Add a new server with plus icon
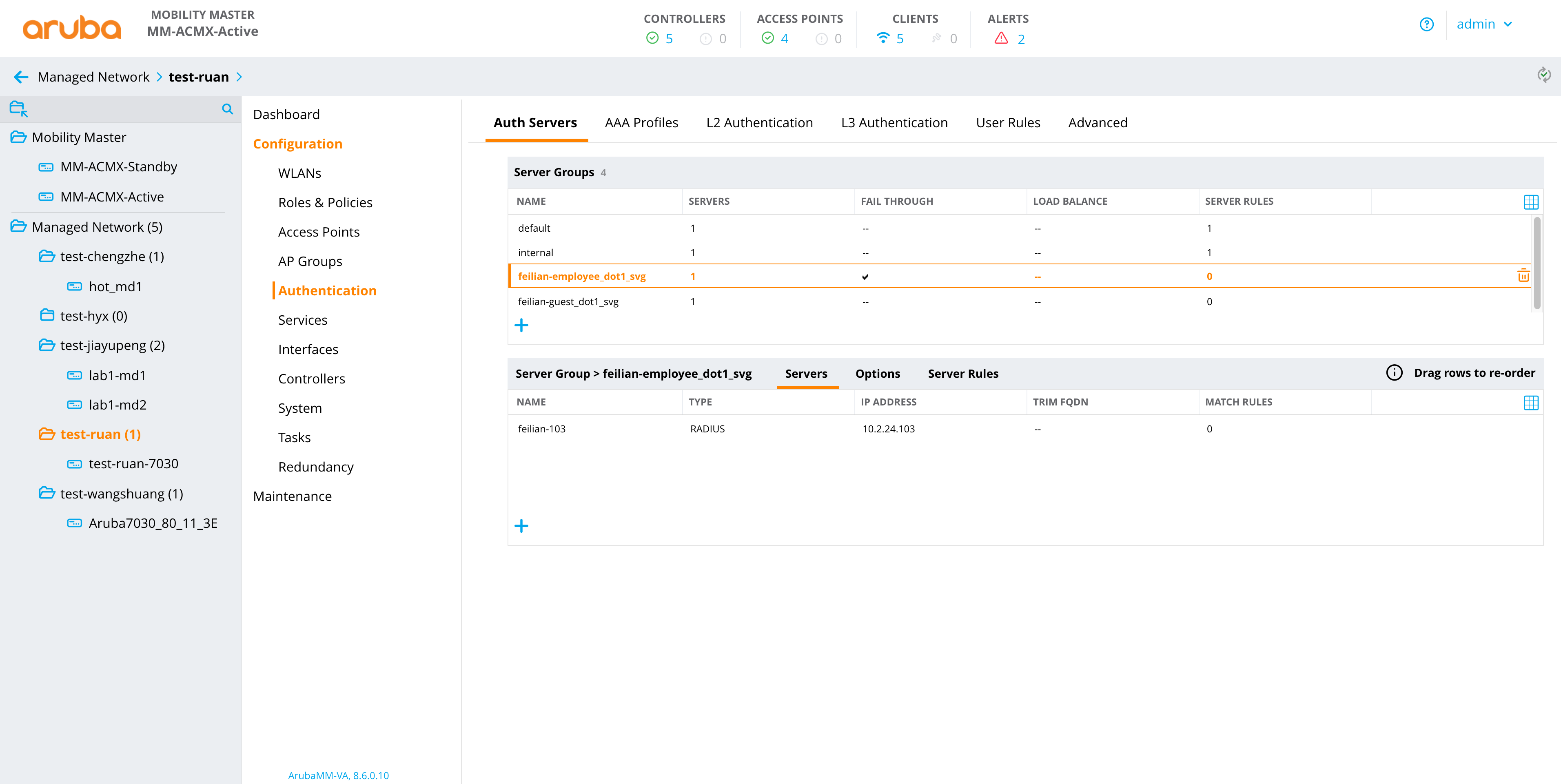Viewport: 1561px width, 784px height. pos(521,526)
